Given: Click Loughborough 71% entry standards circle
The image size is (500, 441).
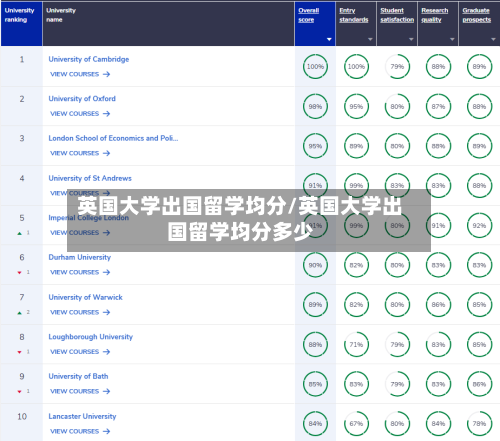Looking at the screenshot, I should 356,345.
